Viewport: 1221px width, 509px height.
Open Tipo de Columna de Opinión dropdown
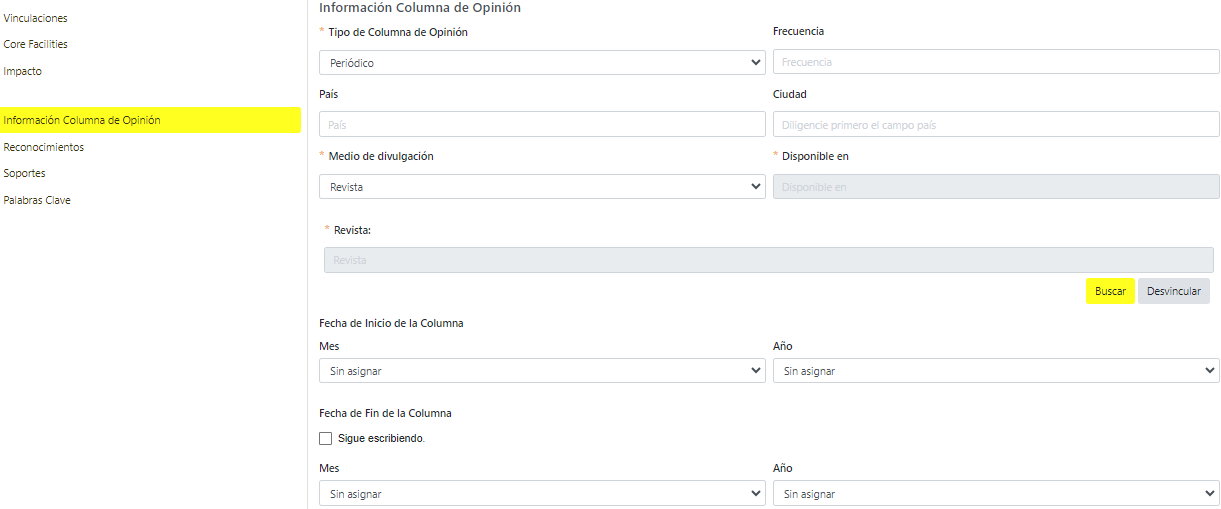[542, 62]
